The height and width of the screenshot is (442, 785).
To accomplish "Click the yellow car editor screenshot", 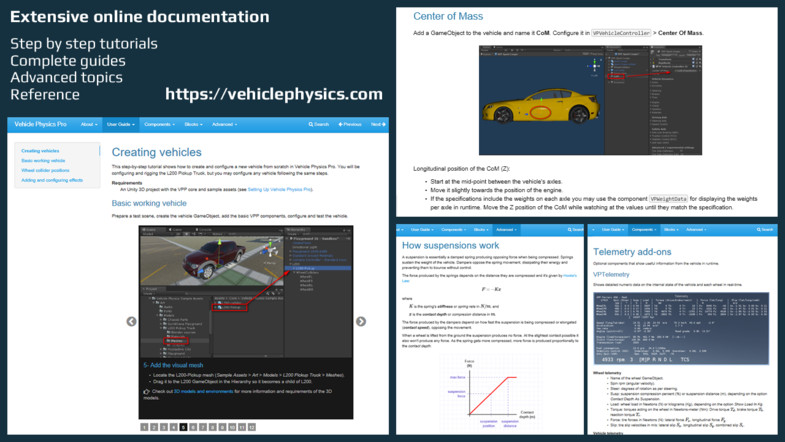I will pyautogui.click(x=590, y=100).
